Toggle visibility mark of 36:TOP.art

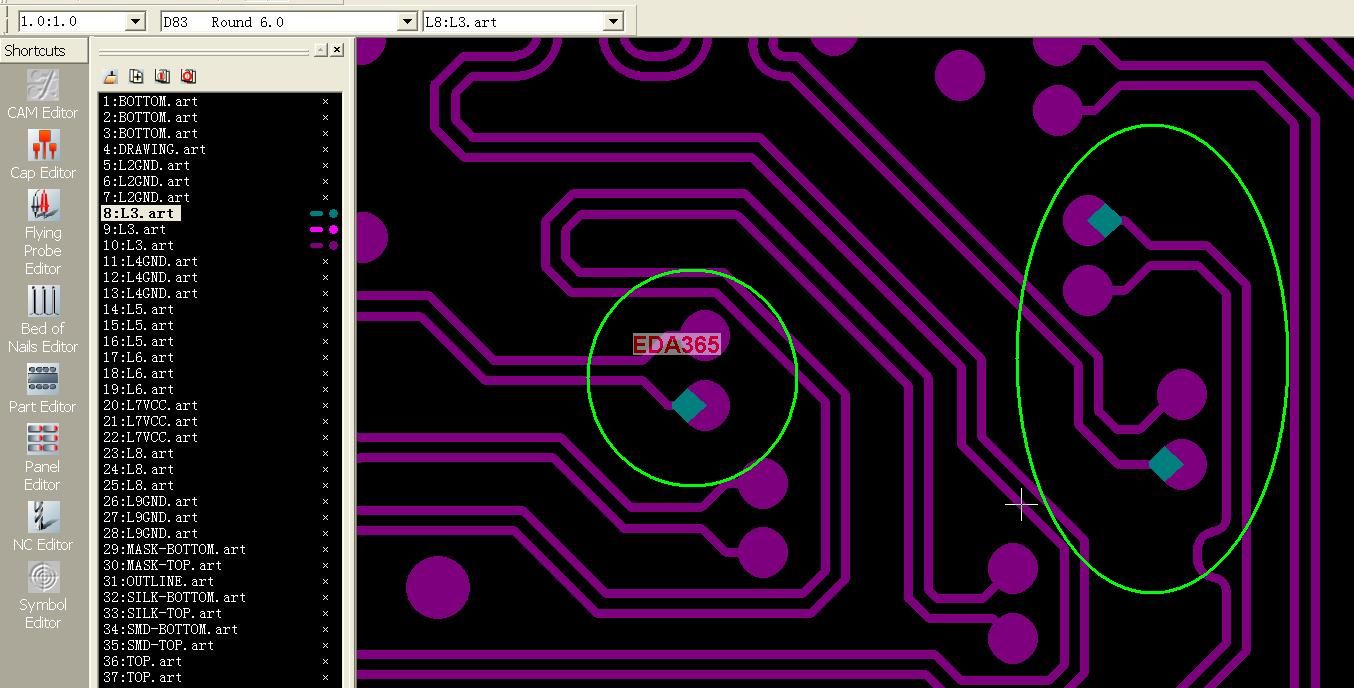(325, 661)
